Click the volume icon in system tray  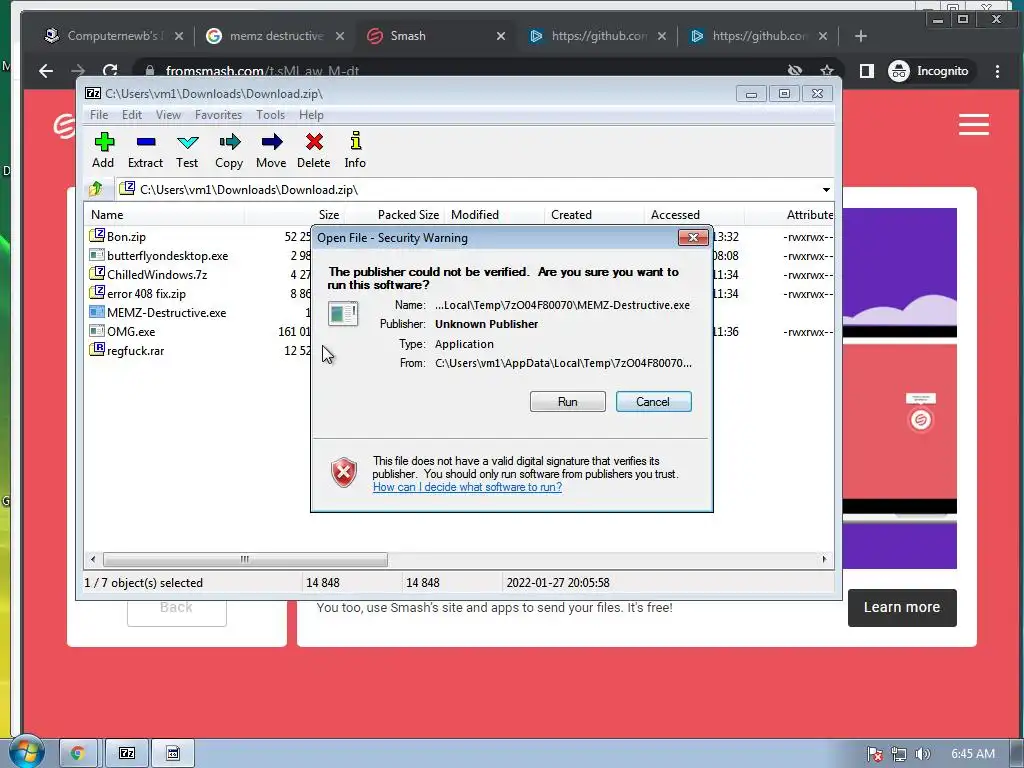[922, 754]
